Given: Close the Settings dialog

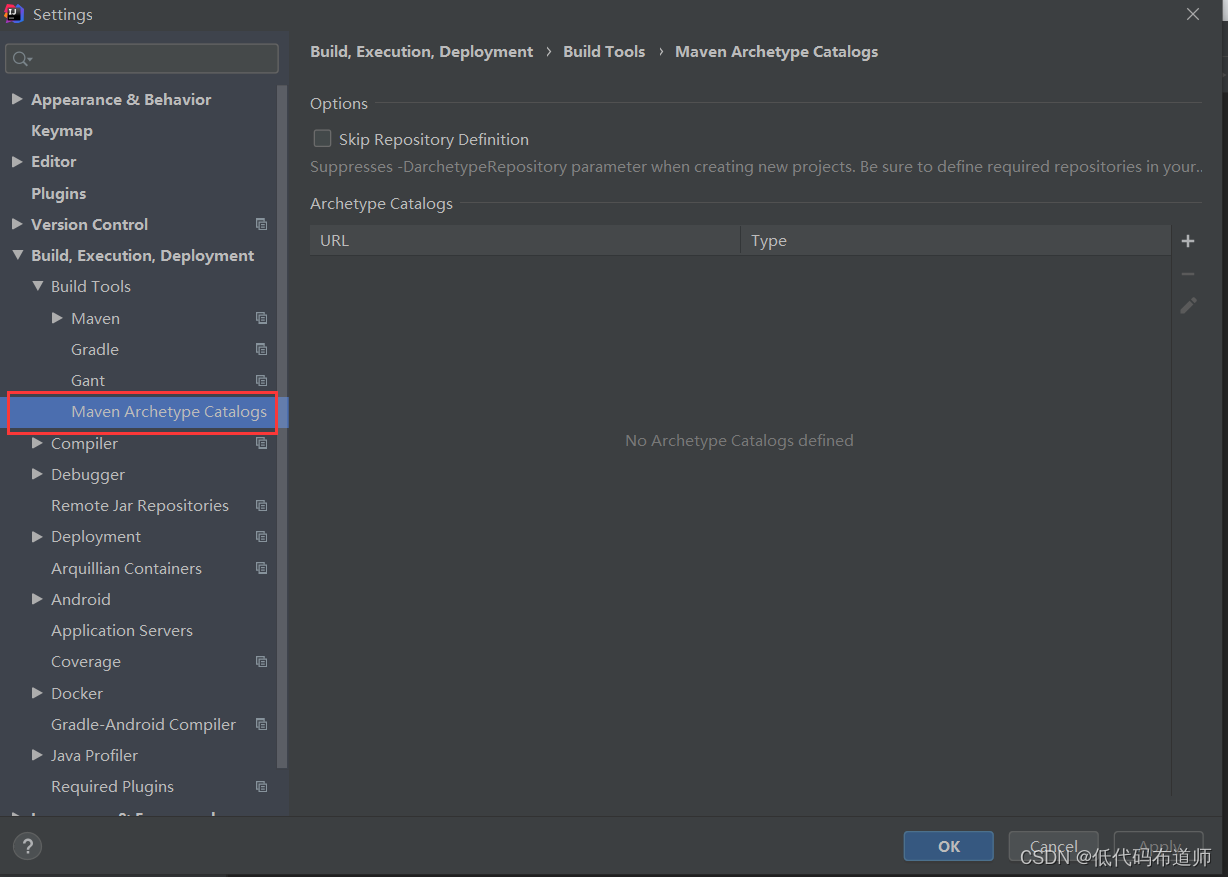Looking at the screenshot, I should click(1193, 14).
